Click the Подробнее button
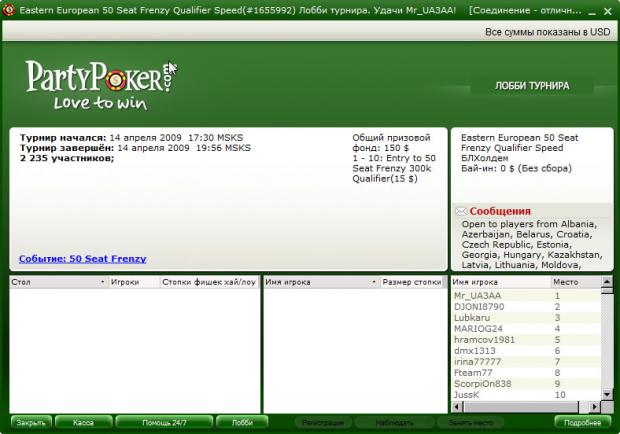 pyautogui.click(x=582, y=423)
